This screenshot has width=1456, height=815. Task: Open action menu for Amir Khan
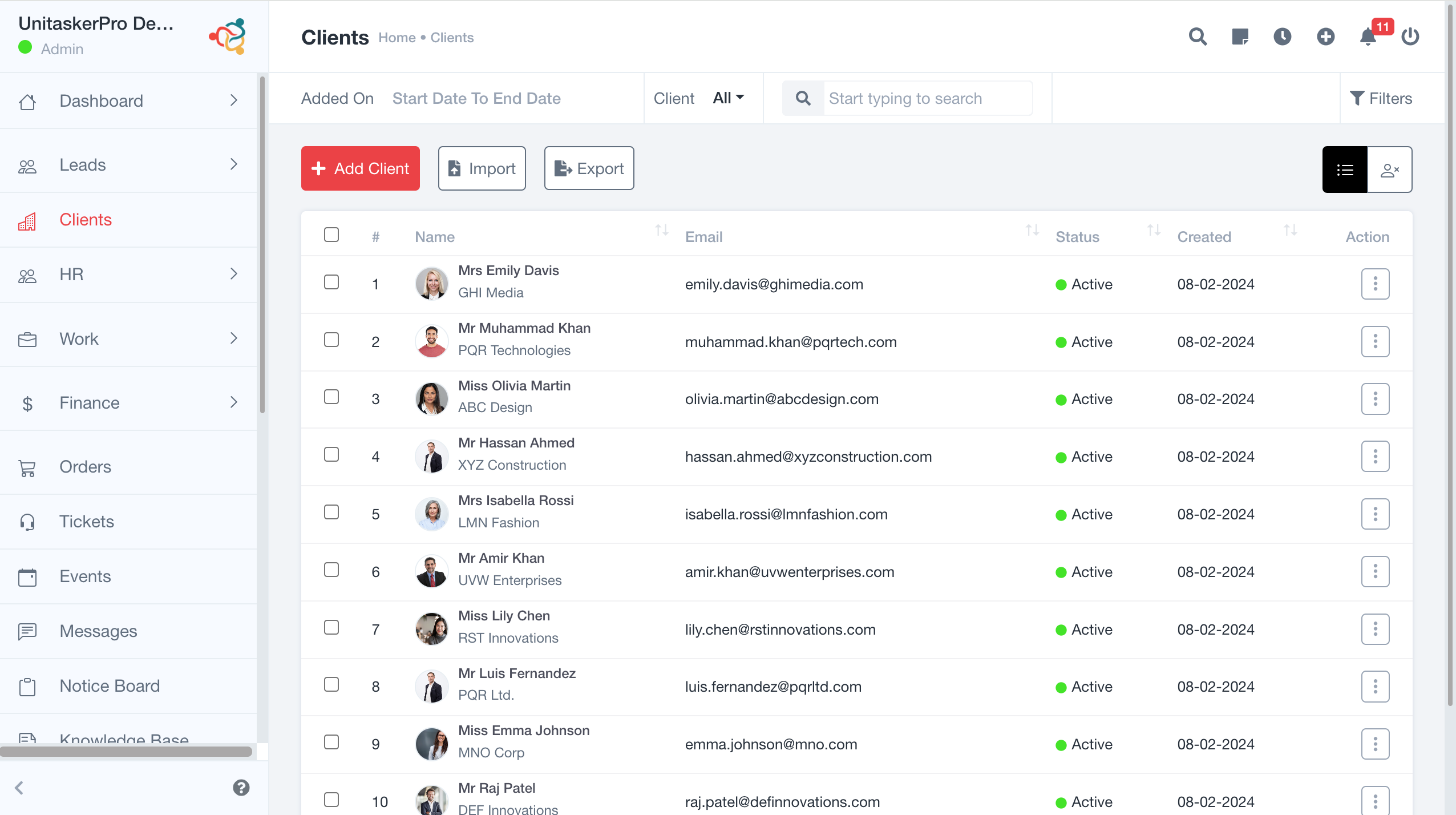pos(1375,571)
